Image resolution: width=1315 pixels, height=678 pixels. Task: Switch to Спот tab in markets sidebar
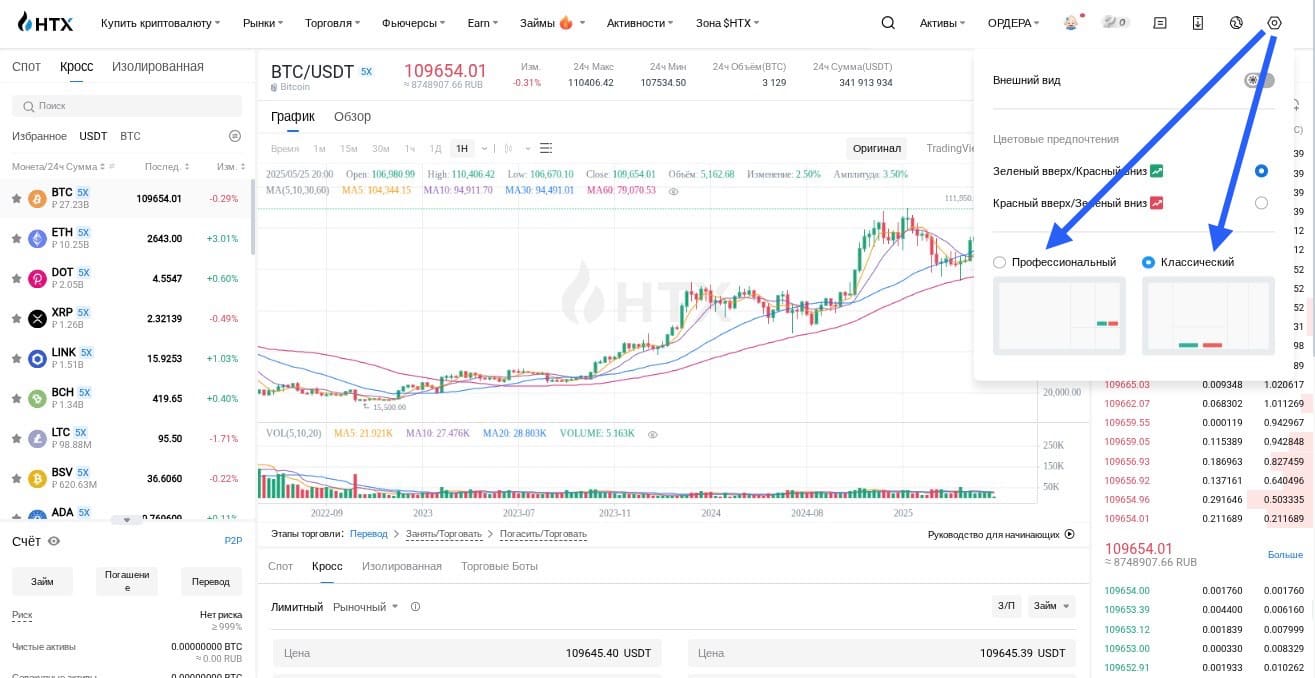click(x=26, y=66)
